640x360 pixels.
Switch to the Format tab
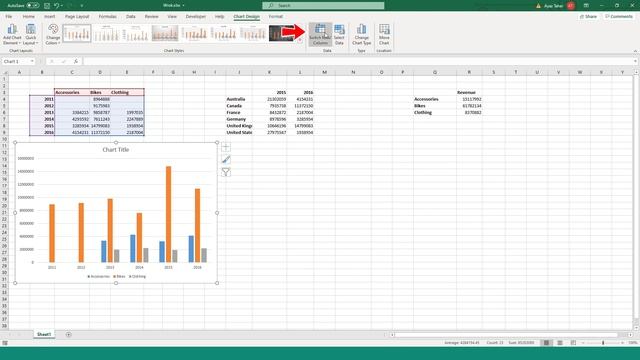[x=276, y=16]
